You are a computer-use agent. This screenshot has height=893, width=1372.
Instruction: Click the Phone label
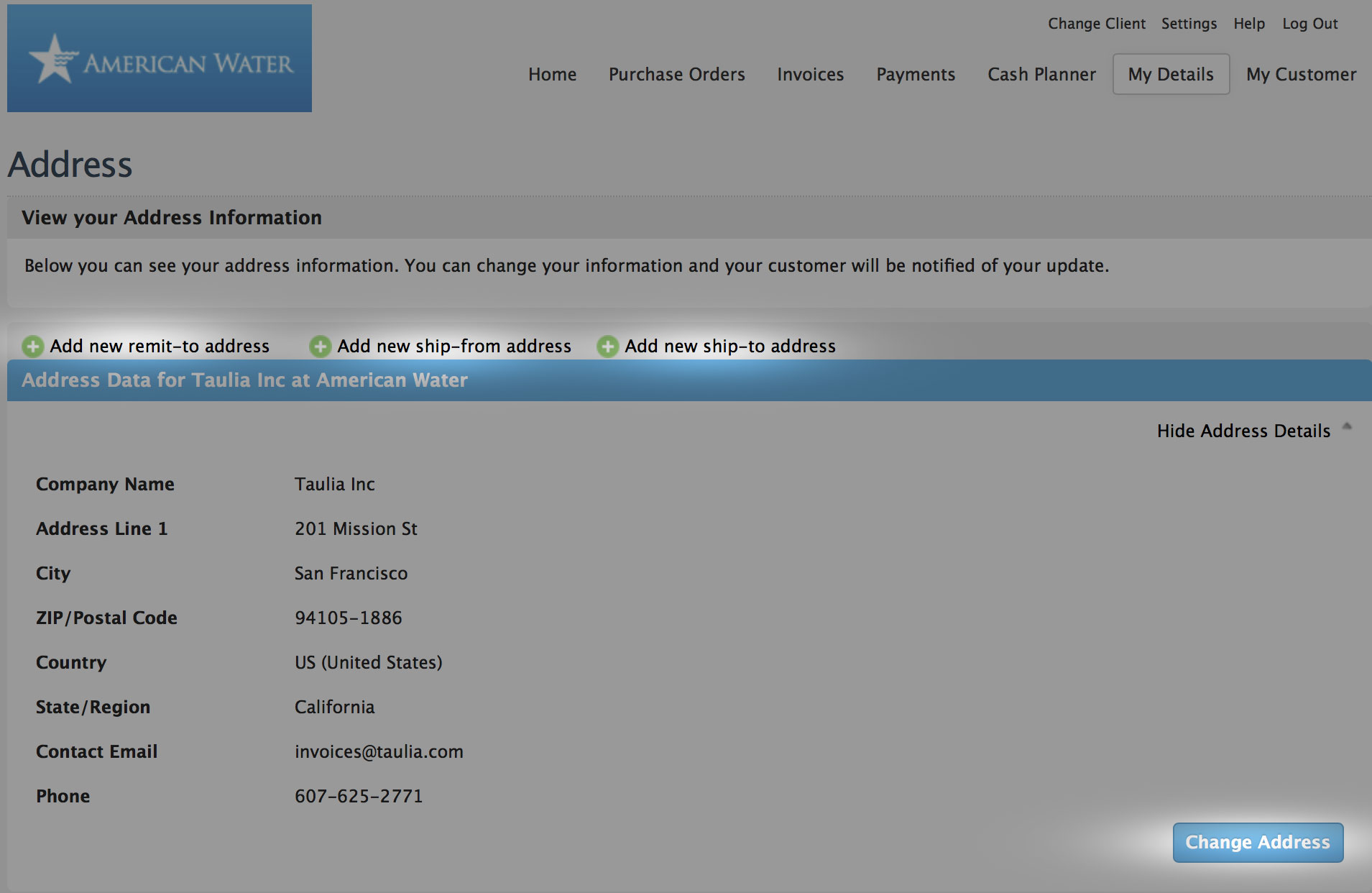point(63,796)
